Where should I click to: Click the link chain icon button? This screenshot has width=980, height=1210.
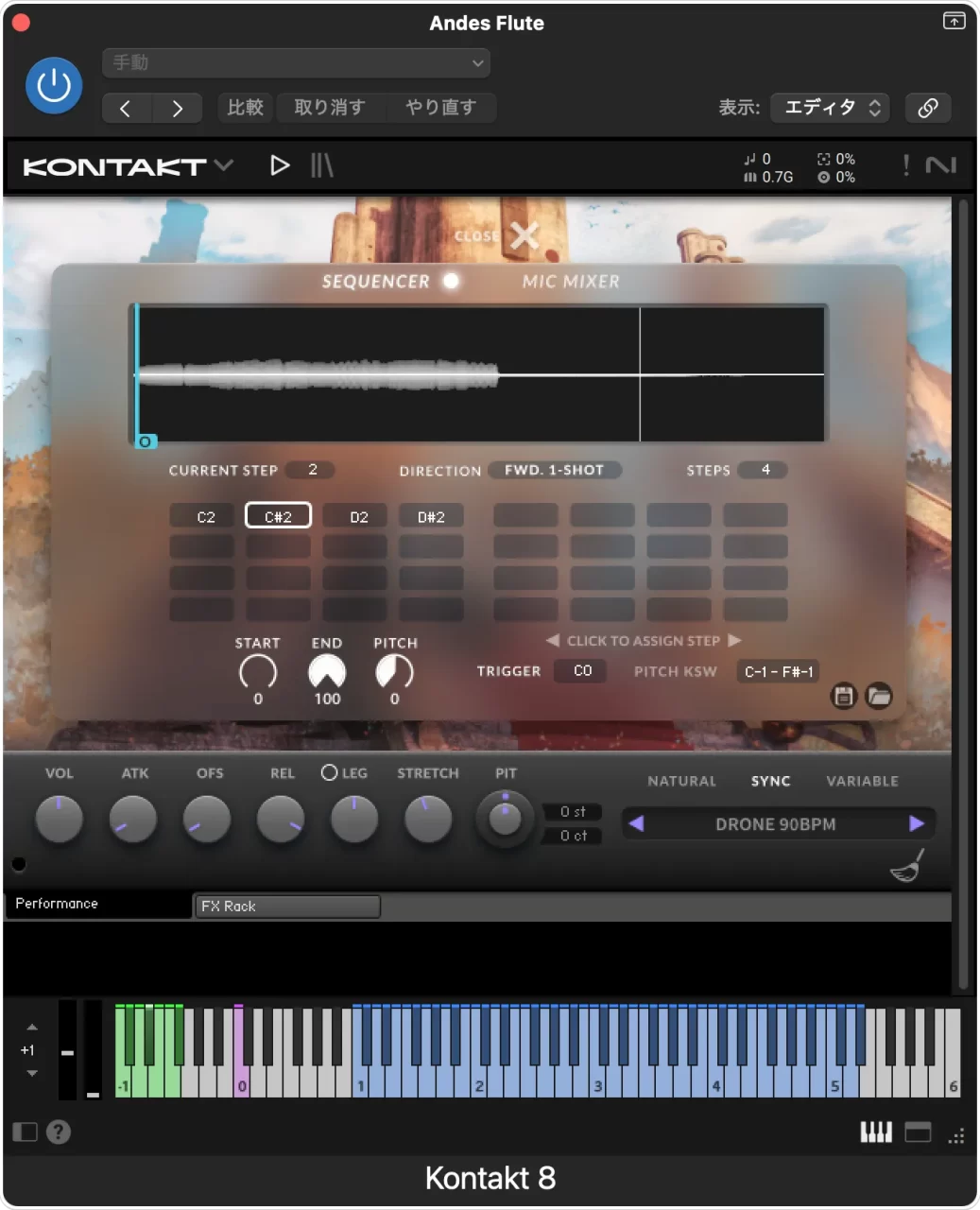(x=927, y=108)
